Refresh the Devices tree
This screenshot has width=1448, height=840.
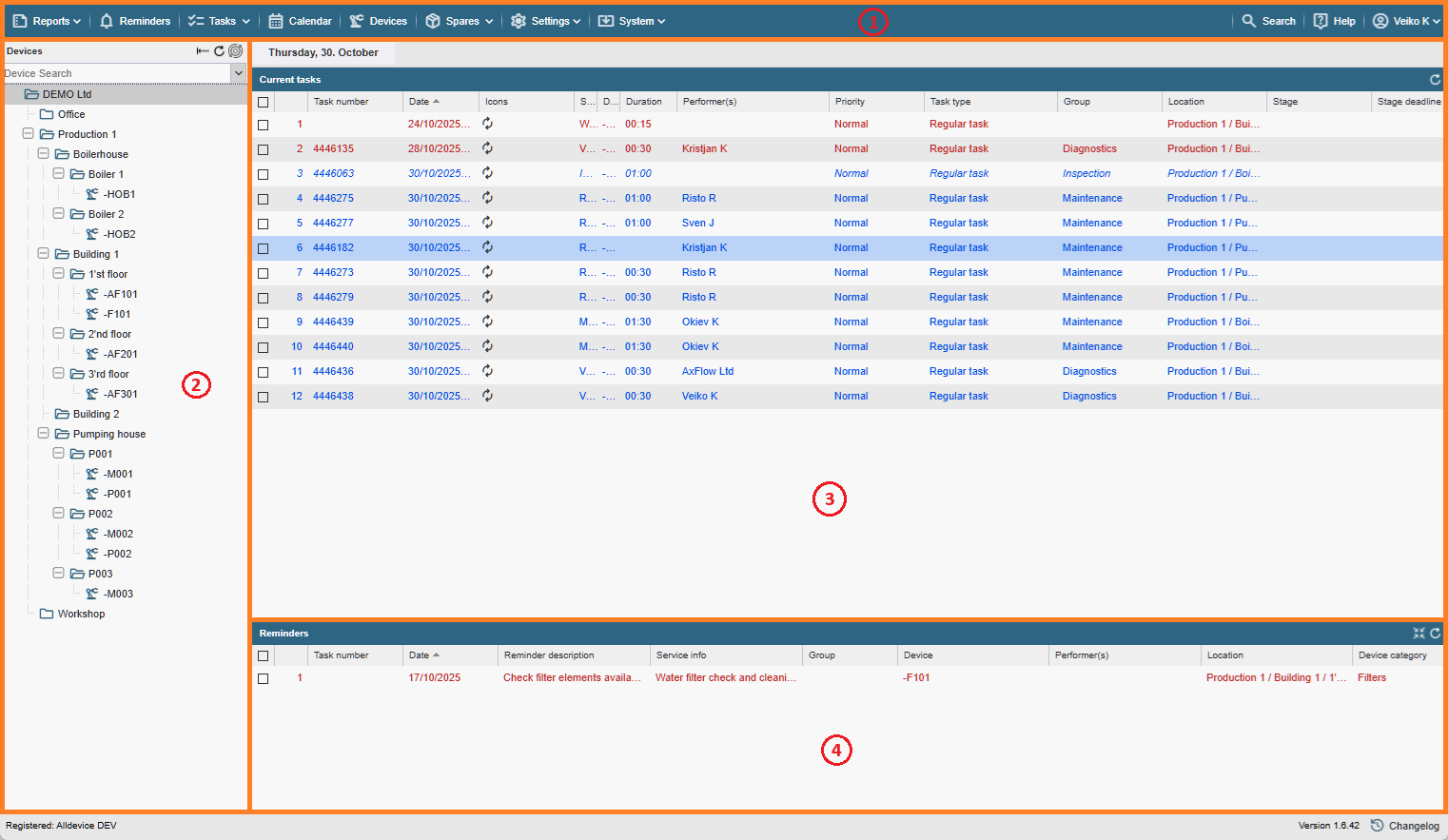219,51
